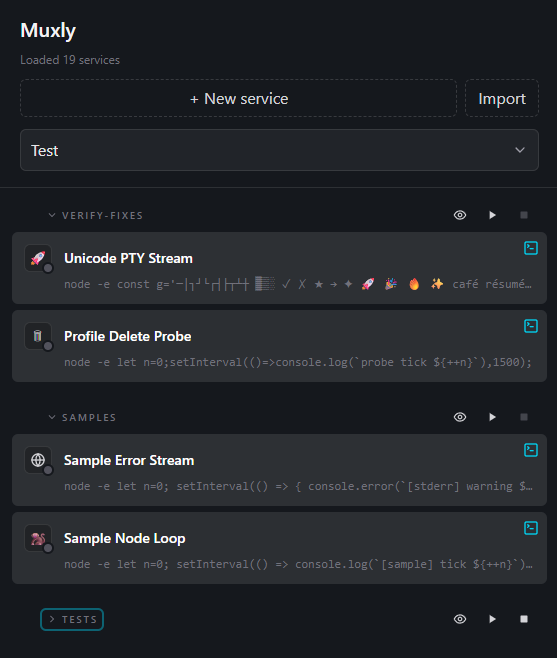Toggle visibility of the TESTS group
The image size is (557, 658).
pyautogui.click(x=460, y=619)
